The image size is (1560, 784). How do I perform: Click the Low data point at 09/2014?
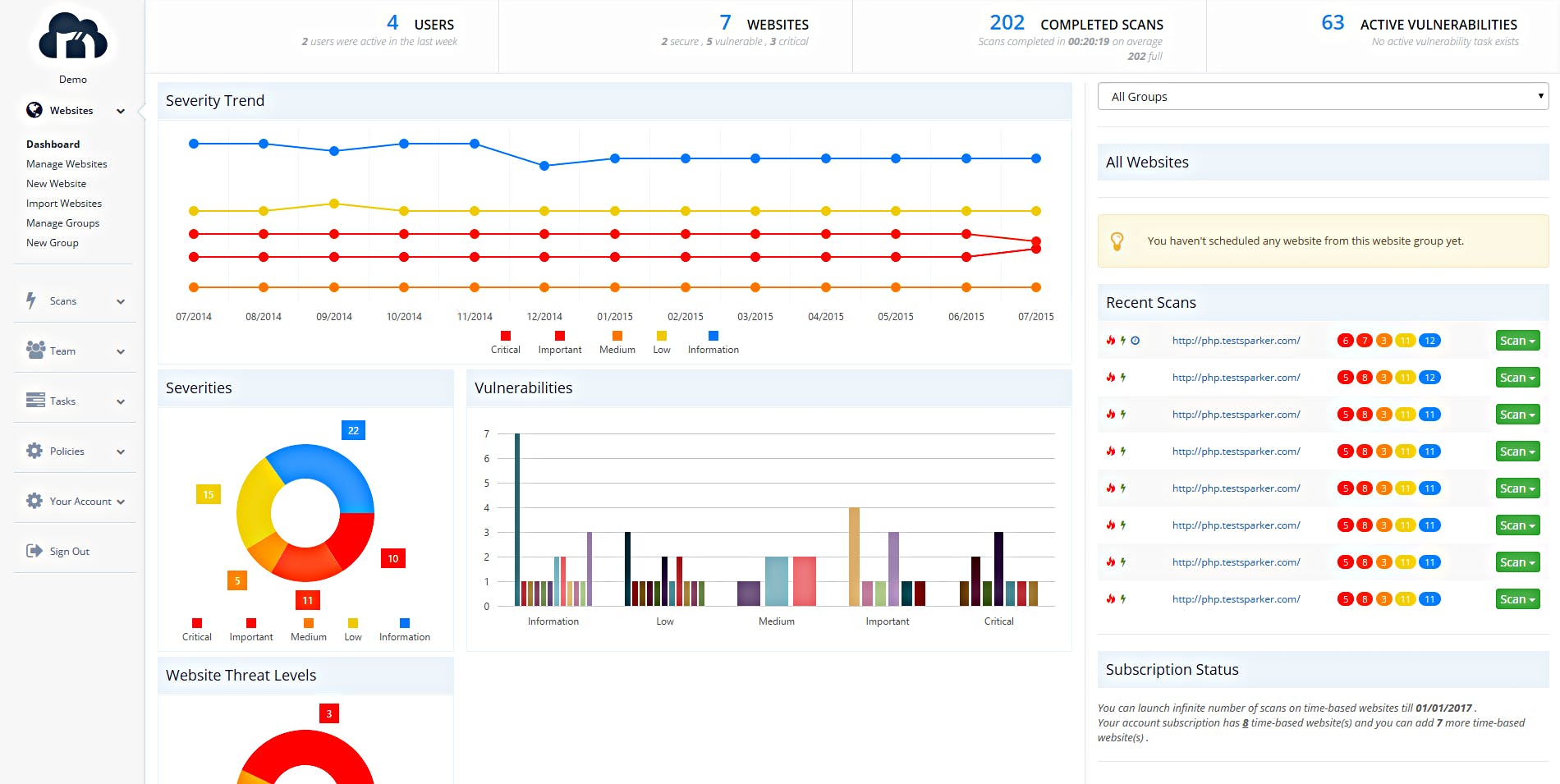(334, 204)
